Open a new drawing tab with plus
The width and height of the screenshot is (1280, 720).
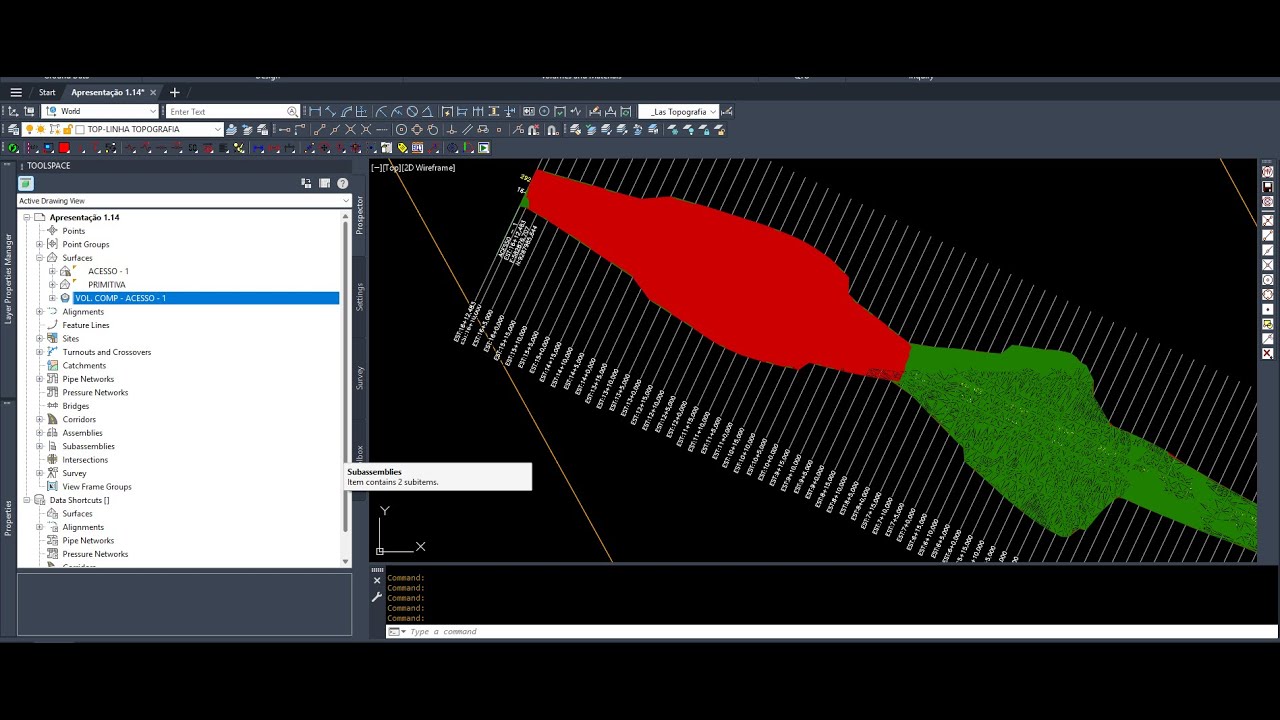tap(175, 92)
